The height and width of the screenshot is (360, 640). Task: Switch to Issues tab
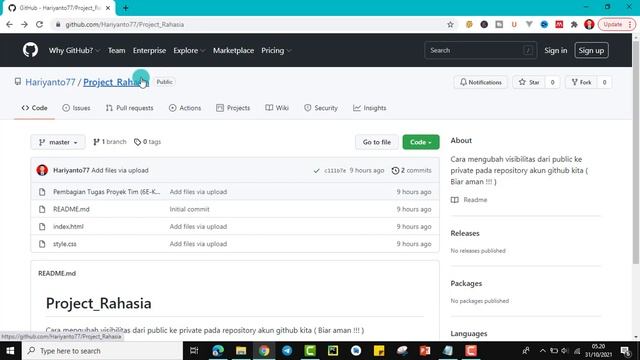tap(76, 108)
